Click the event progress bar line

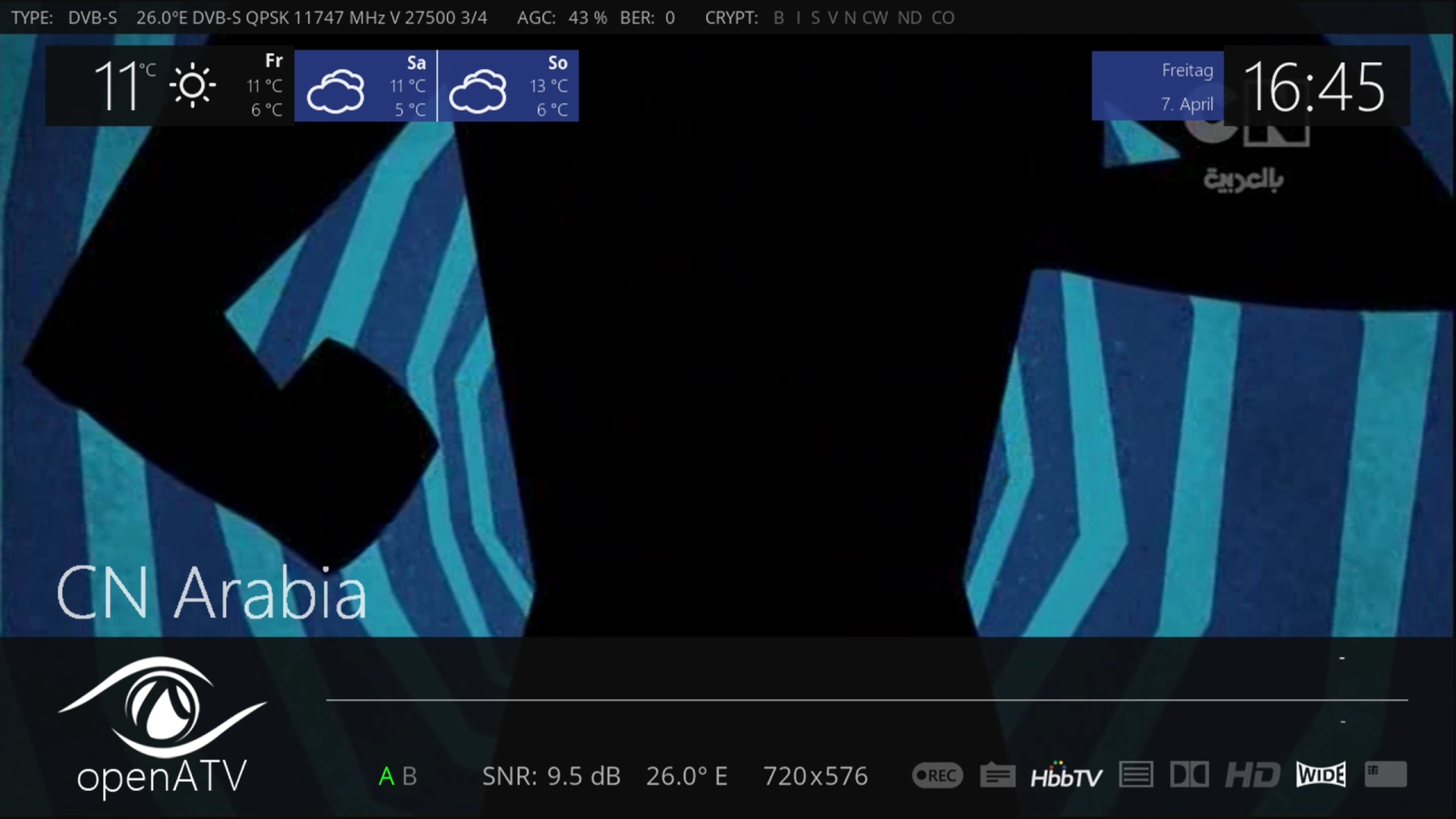click(x=867, y=699)
